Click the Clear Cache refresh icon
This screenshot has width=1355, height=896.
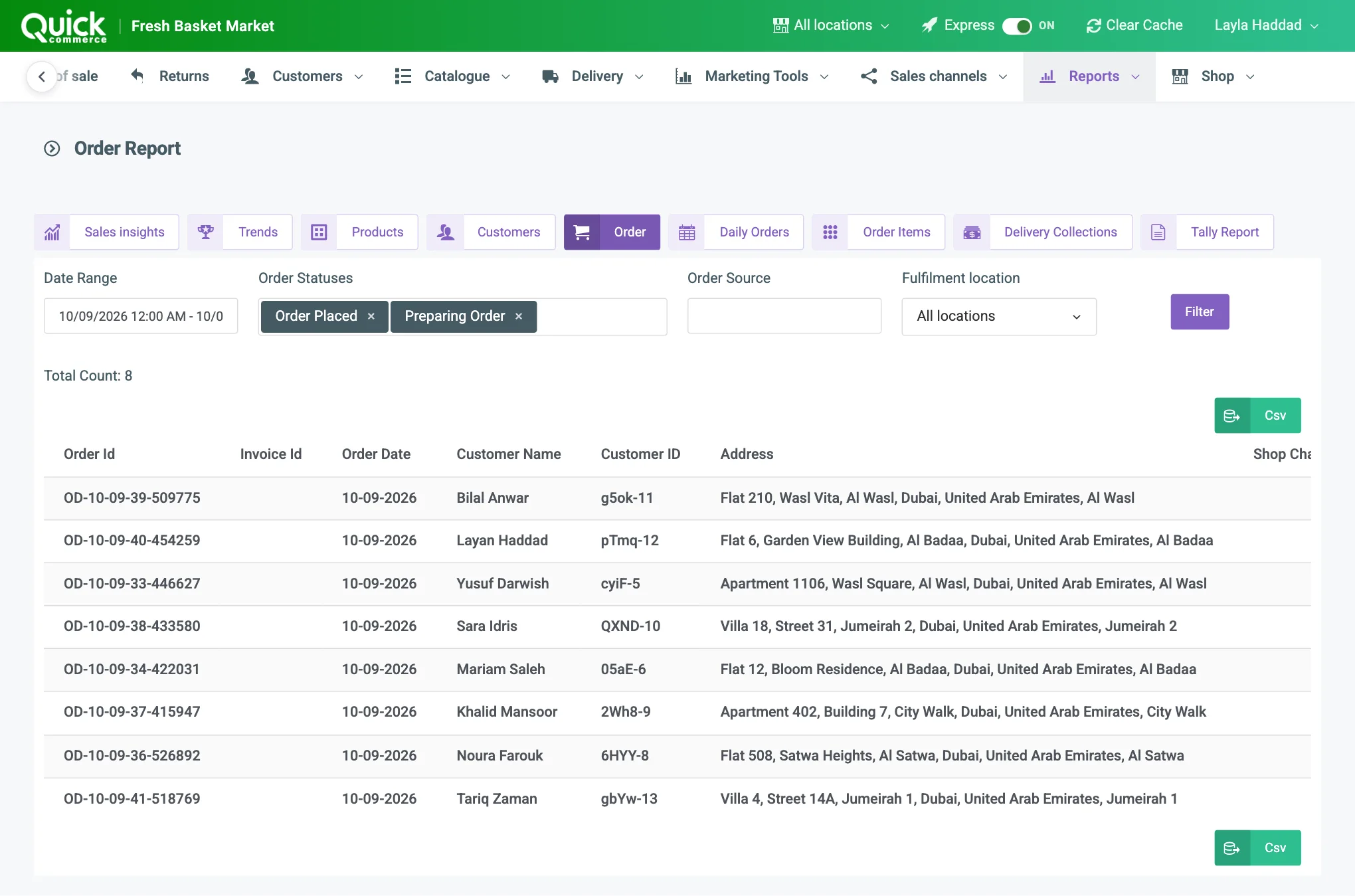click(x=1093, y=26)
